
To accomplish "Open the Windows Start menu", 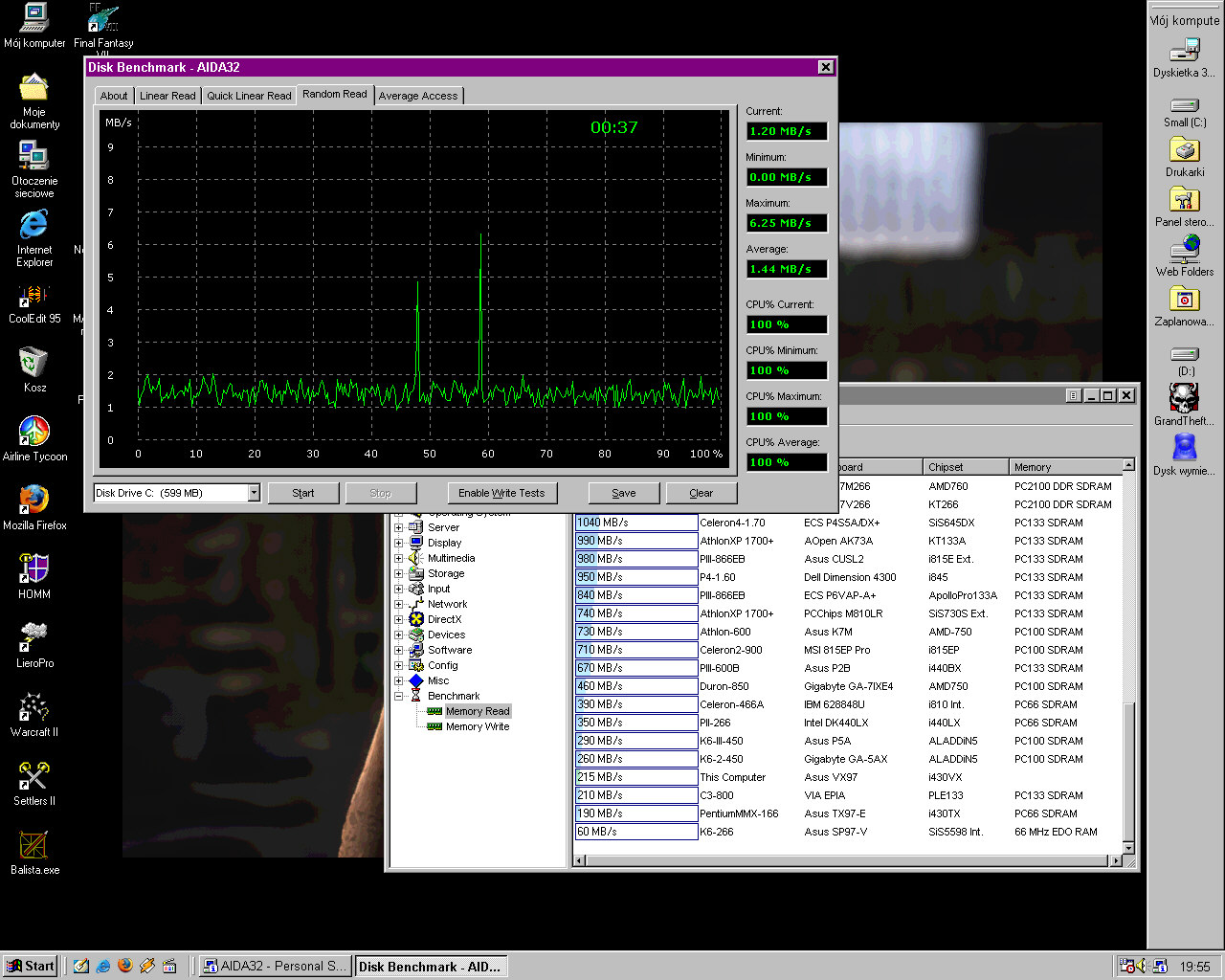I will tap(31, 966).
